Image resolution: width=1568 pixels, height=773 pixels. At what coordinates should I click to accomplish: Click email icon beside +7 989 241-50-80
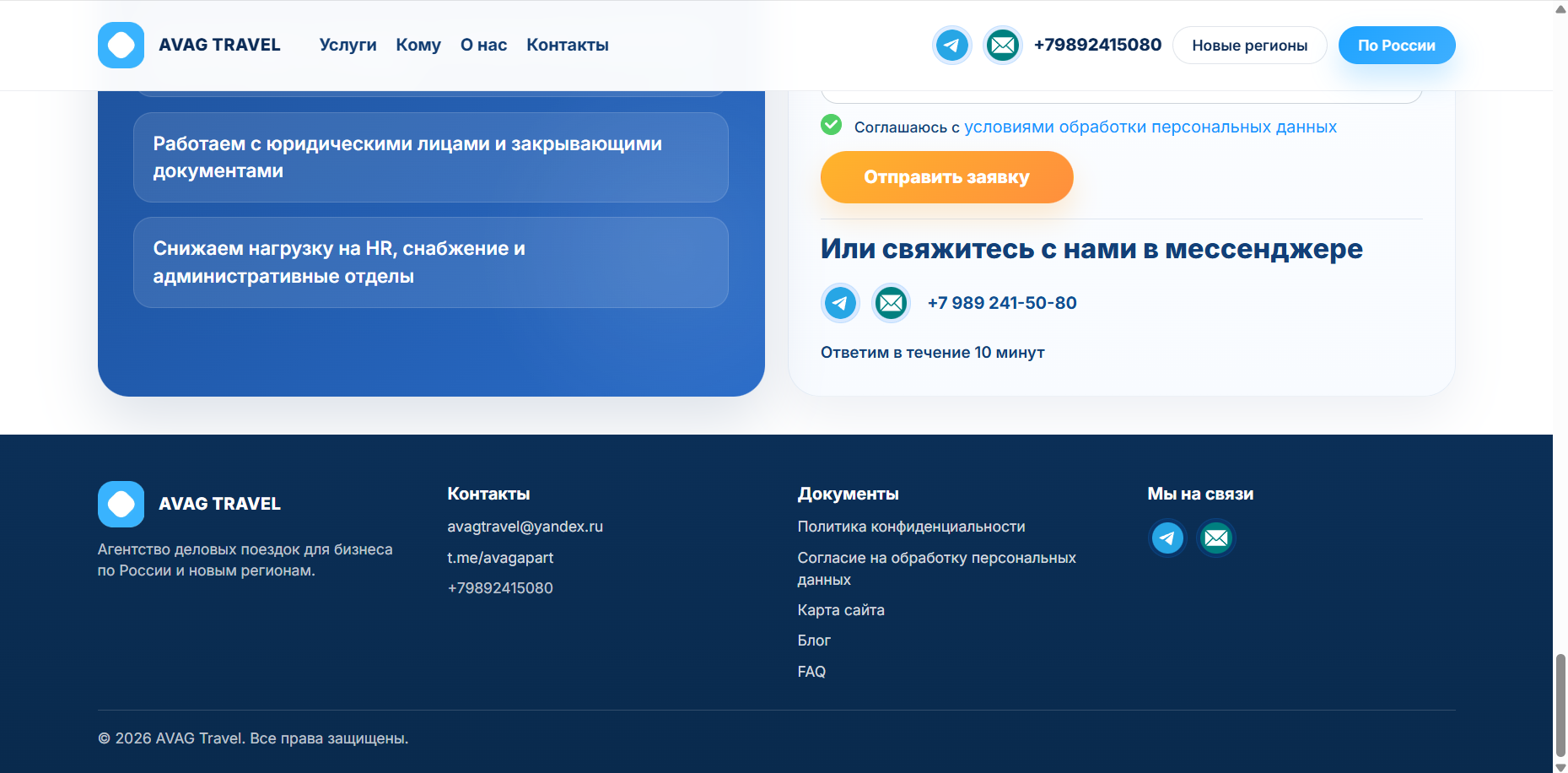click(x=891, y=303)
